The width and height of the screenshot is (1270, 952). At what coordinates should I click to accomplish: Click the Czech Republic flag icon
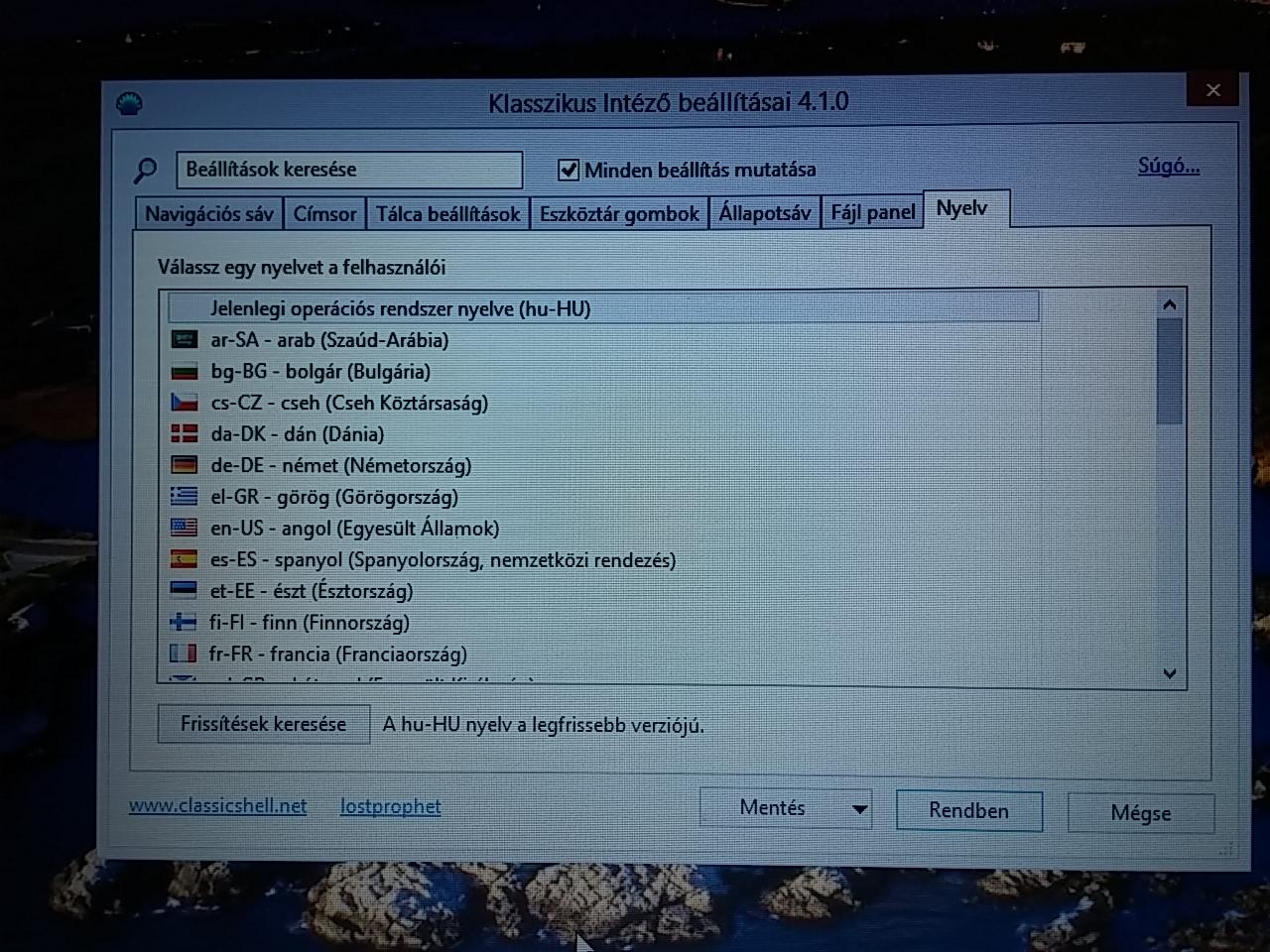184,403
